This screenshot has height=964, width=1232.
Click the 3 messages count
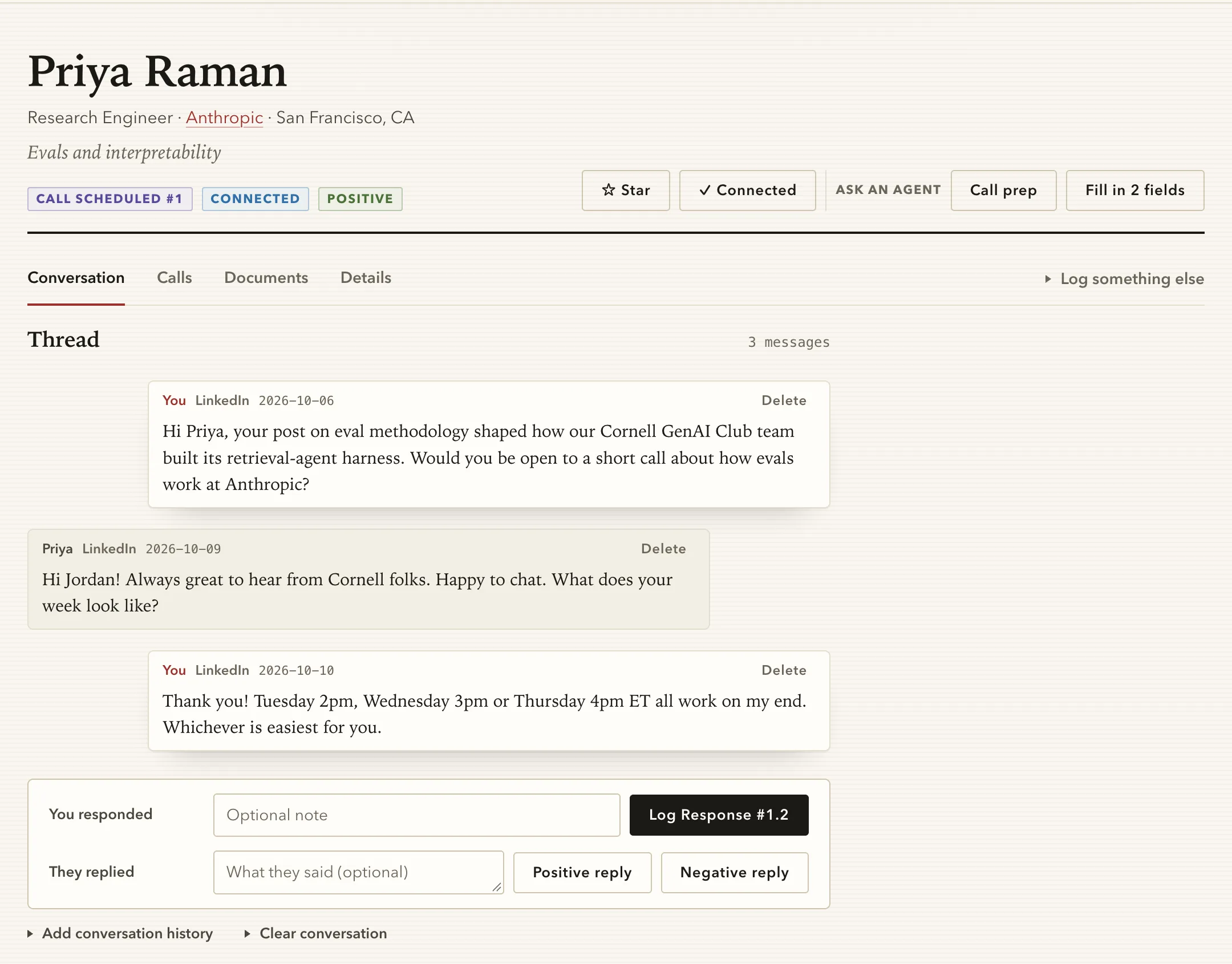[789, 342]
